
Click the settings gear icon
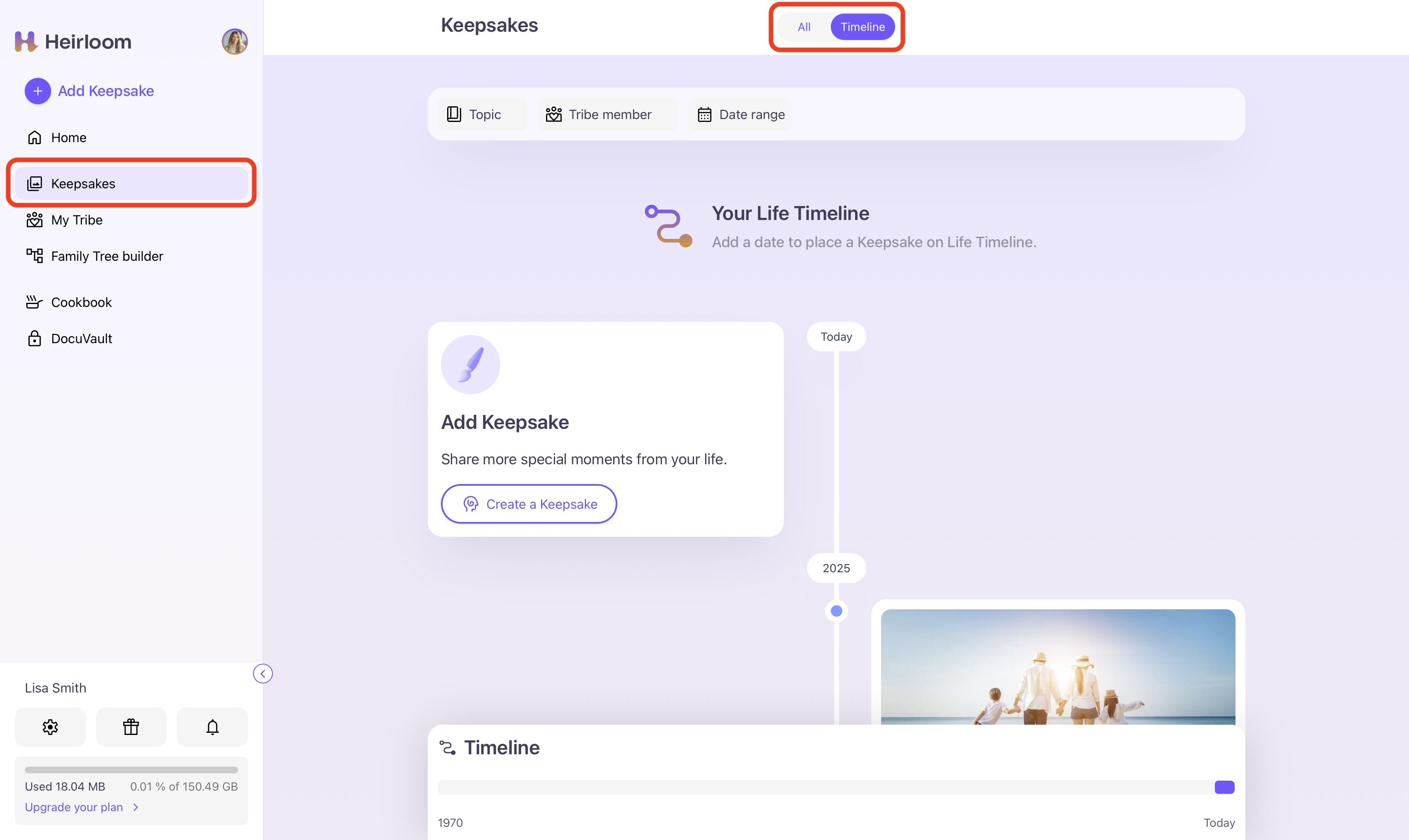[50, 727]
